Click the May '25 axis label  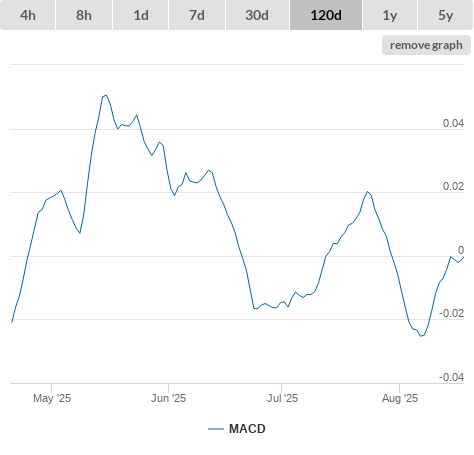point(52,398)
